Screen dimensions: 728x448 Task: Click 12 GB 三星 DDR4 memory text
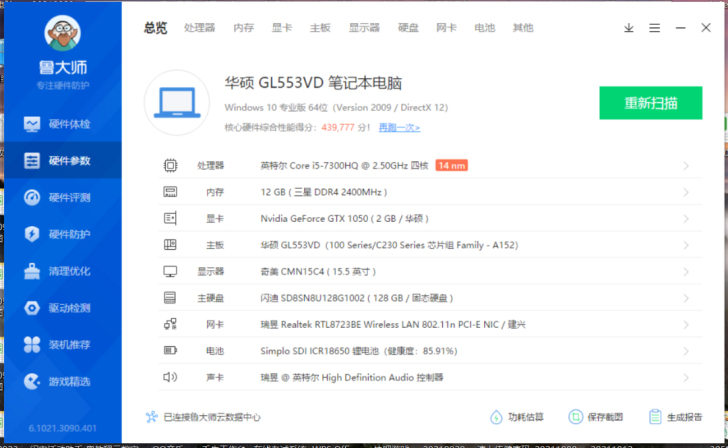pyautogui.click(x=324, y=192)
